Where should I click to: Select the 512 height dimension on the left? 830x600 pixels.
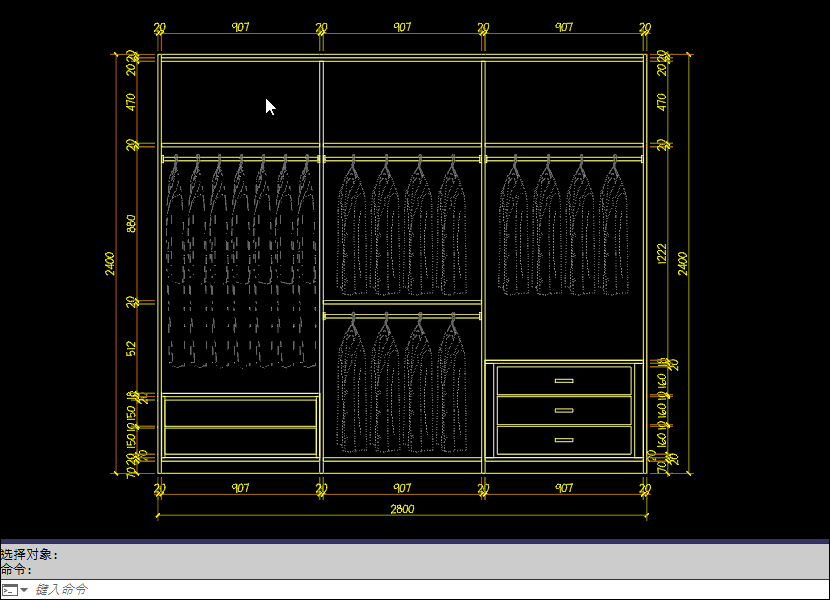[132, 348]
